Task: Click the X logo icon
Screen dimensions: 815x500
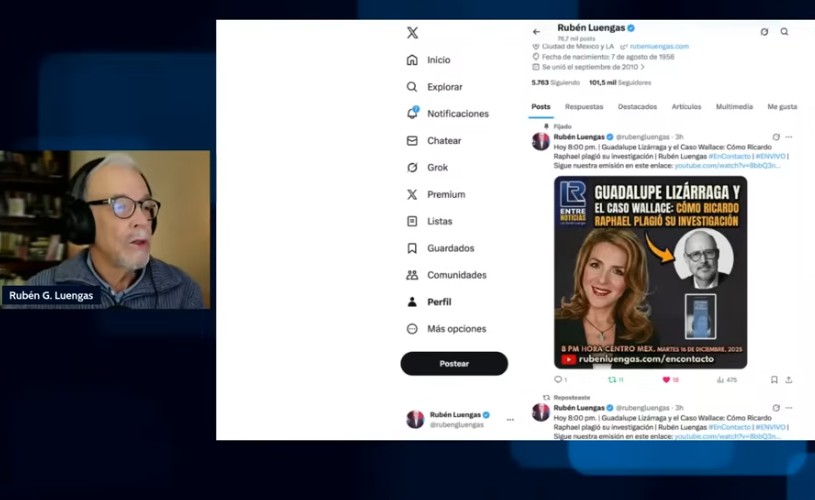Action: [x=412, y=33]
